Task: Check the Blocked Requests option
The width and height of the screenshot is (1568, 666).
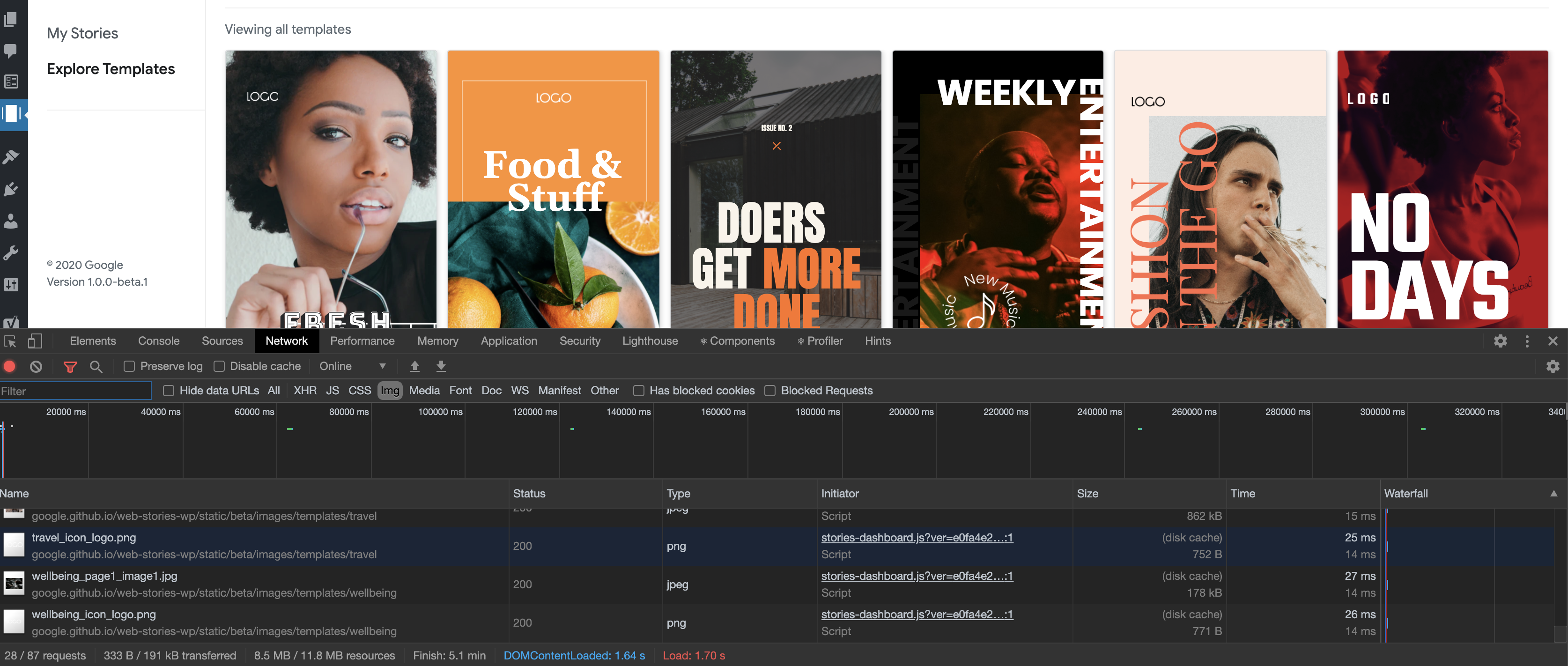Action: click(x=770, y=391)
